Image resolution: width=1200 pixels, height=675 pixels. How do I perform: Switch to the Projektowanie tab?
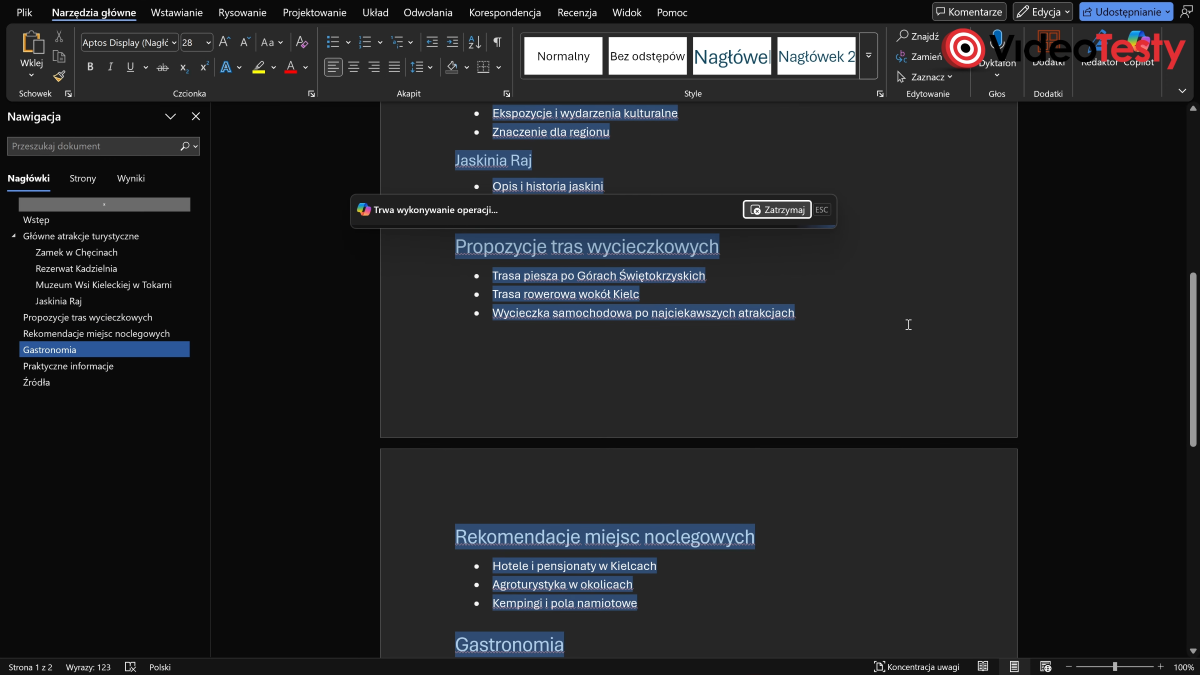point(314,13)
